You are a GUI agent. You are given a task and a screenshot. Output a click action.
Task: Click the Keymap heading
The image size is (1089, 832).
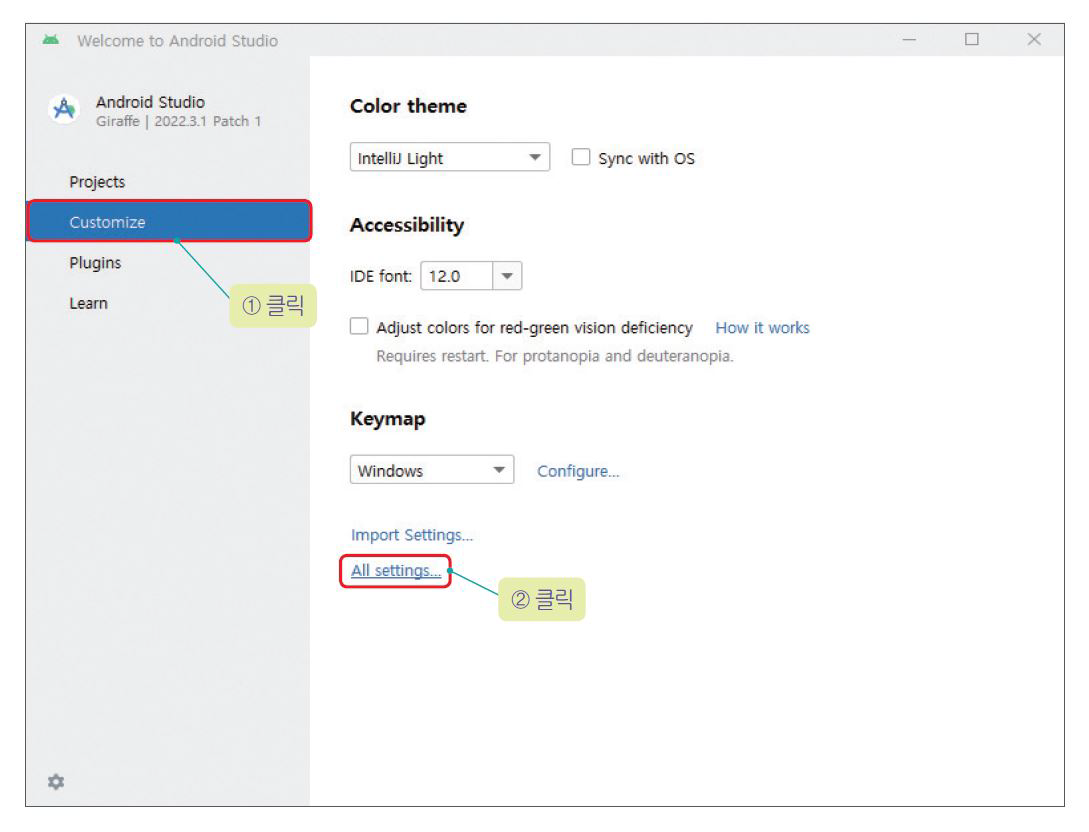click(x=388, y=419)
